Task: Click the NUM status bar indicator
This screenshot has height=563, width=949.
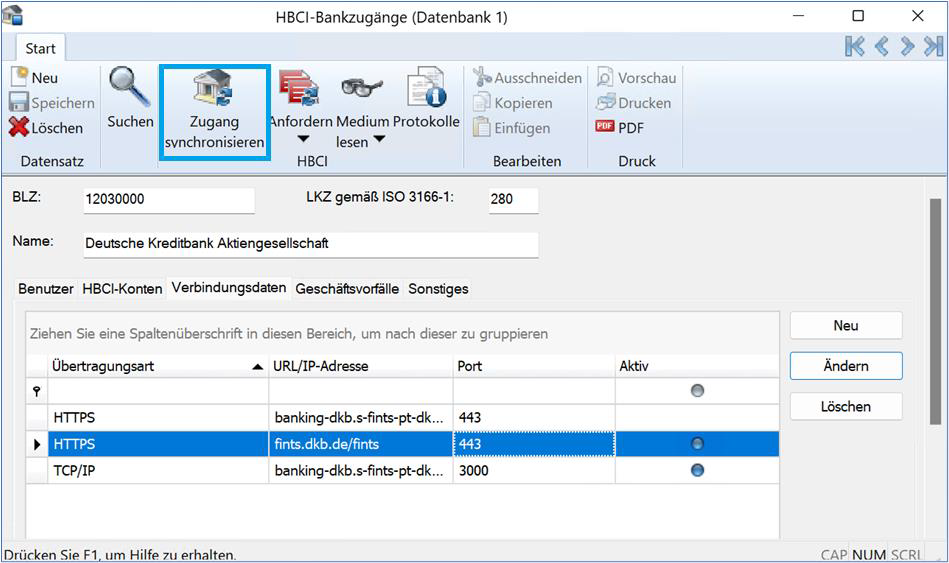Action: [869, 555]
